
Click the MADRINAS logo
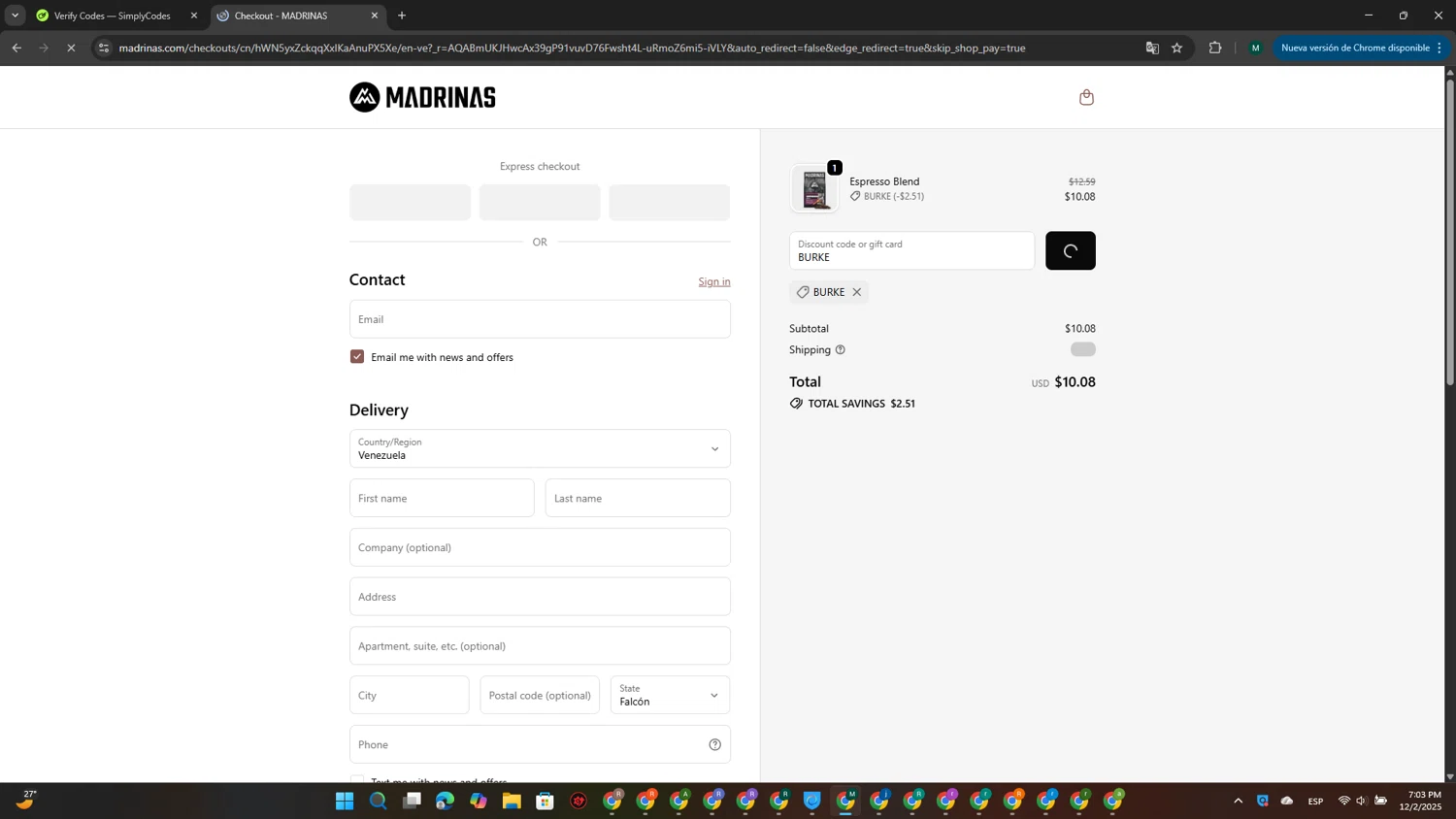point(422,97)
